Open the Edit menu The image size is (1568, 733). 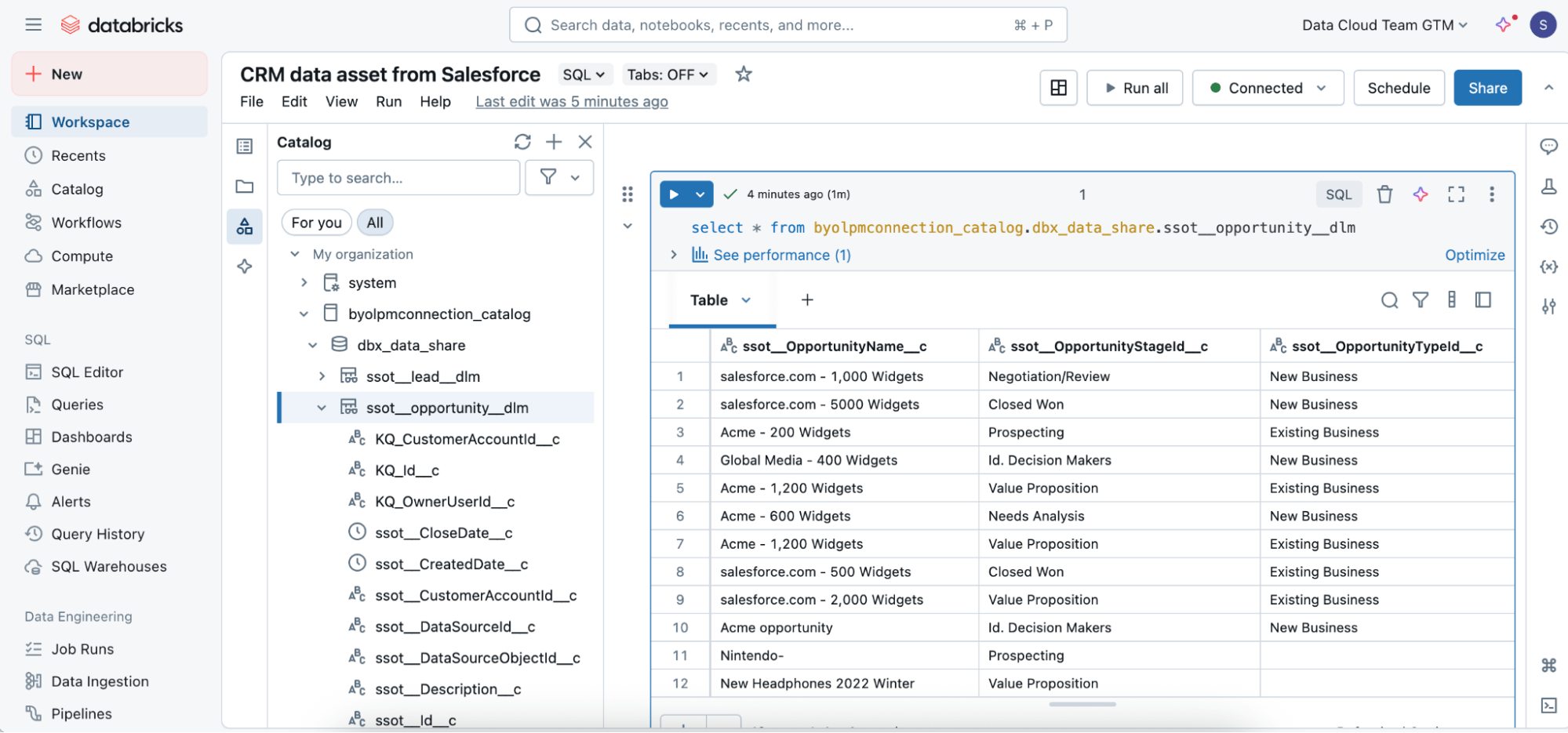294,102
